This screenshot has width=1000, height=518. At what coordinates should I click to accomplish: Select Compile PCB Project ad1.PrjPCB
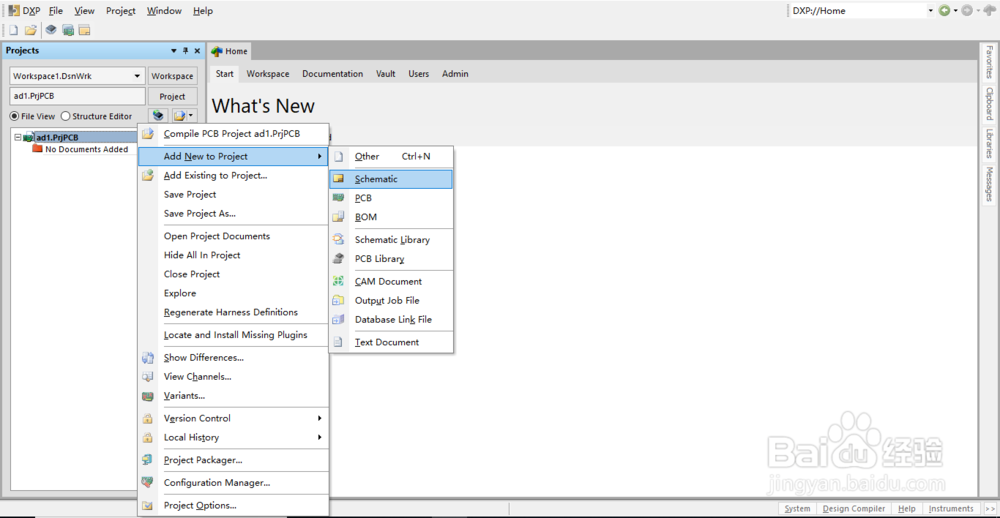pyautogui.click(x=233, y=134)
